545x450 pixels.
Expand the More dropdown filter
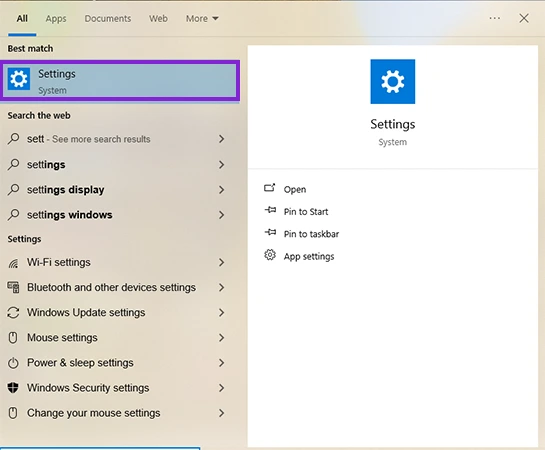pos(202,18)
